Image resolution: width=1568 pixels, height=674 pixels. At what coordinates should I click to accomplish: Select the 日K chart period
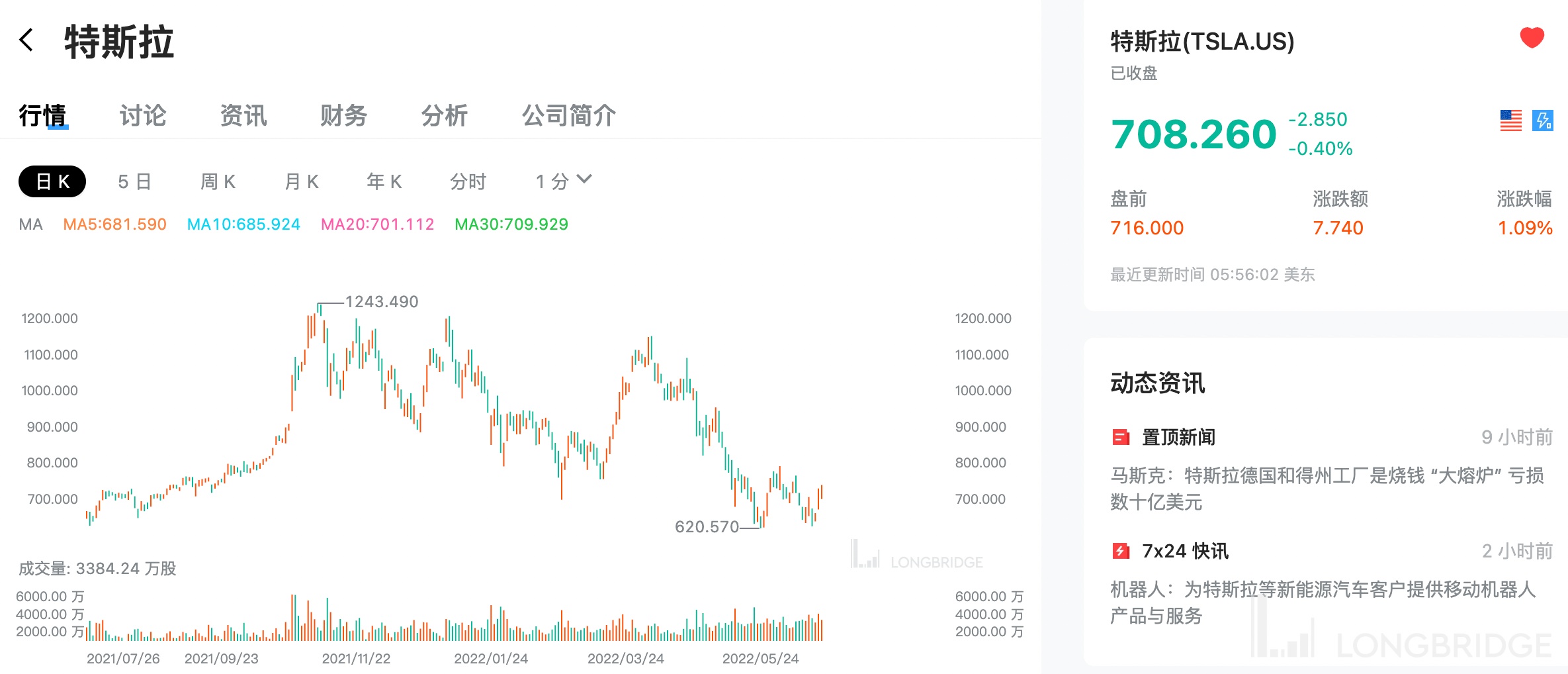point(52,181)
